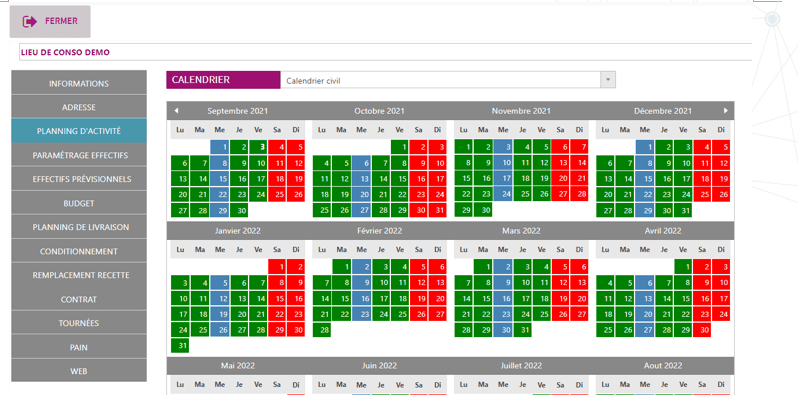Select 1 September 2021 blue day

[219, 148]
